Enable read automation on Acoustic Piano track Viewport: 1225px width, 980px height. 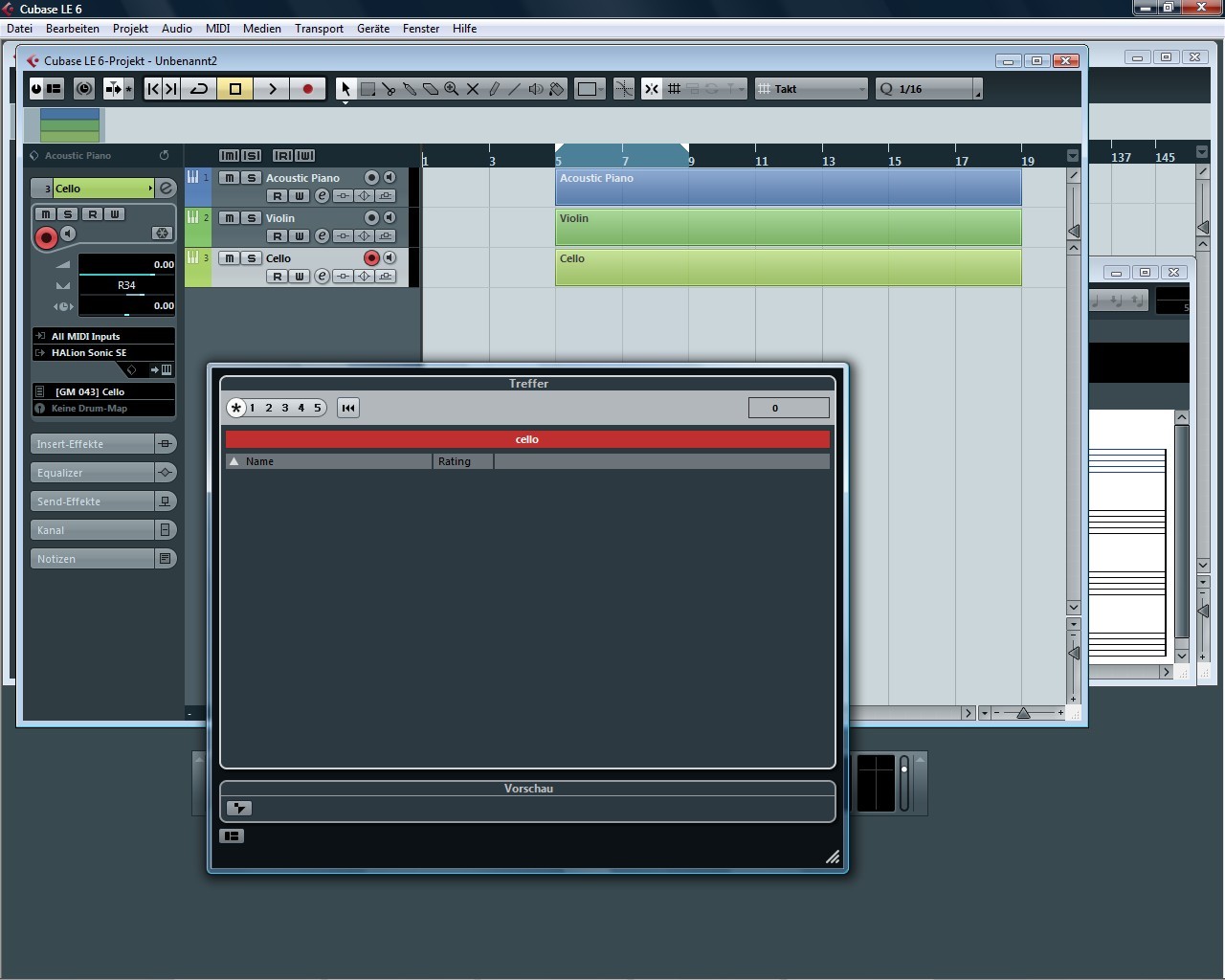278,196
